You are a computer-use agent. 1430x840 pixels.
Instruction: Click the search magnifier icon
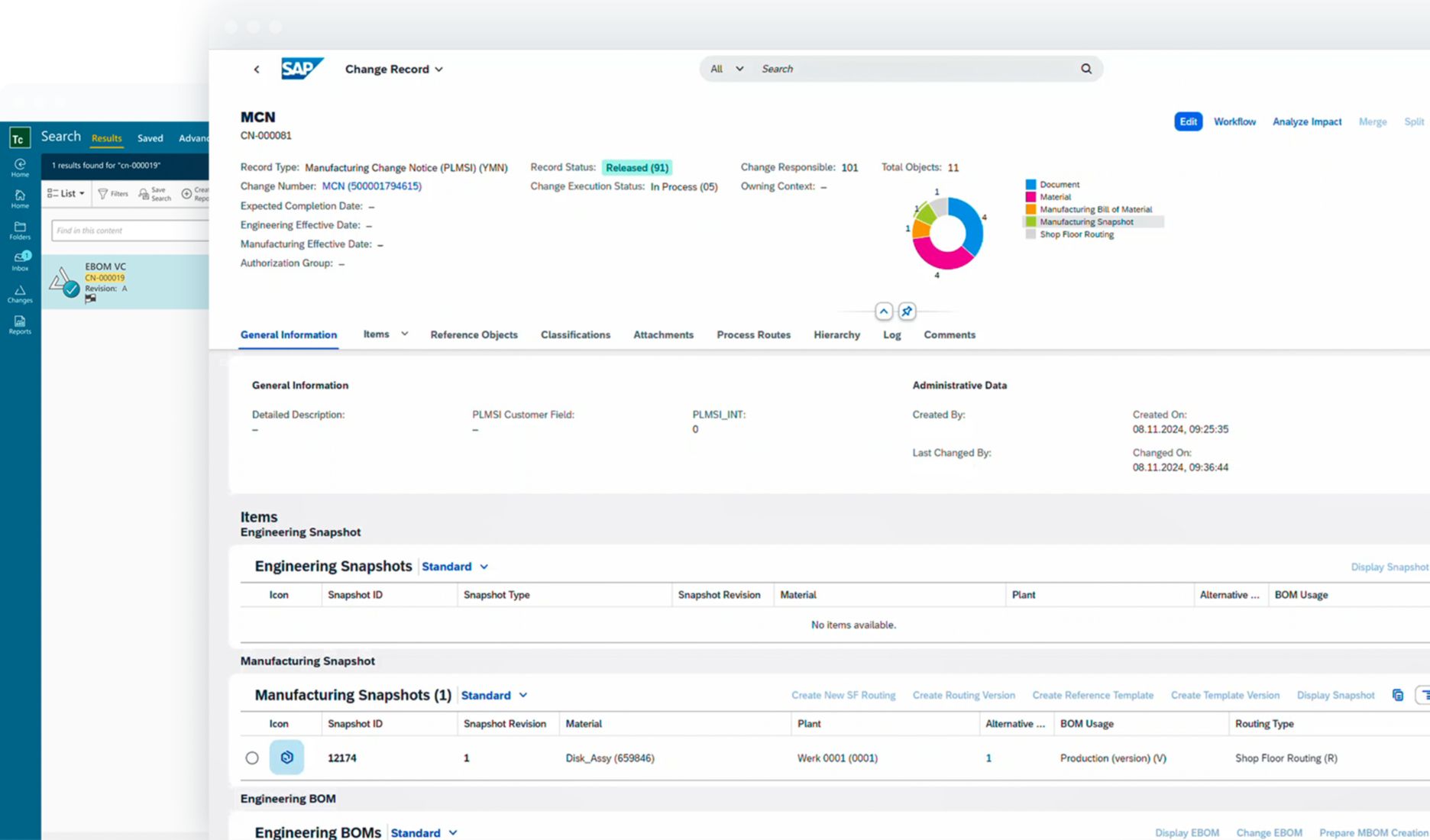[x=1085, y=69]
